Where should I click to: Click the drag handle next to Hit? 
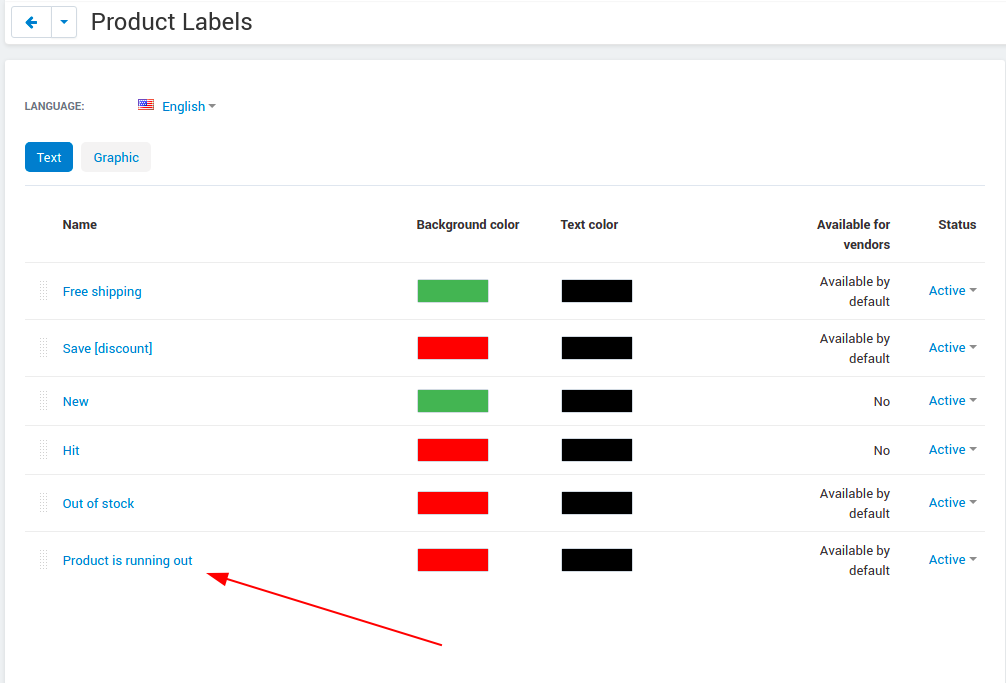click(x=44, y=450)
